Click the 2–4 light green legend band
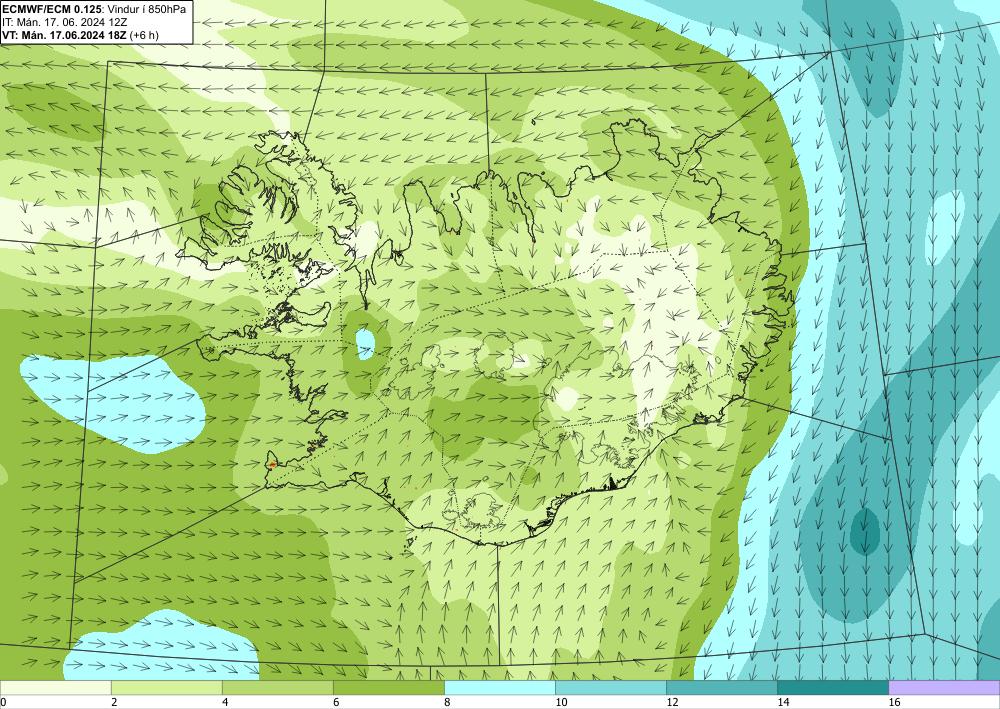The width and height of the screenshot is (1000, 709). [x=166, y=687]
